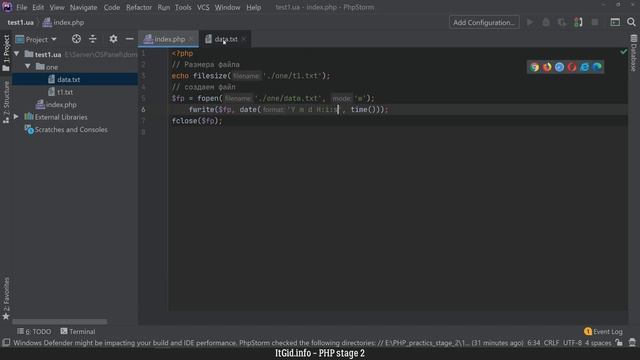Click the project window layout icon in toolbar
Screen dimensions: 640x360
tap(615, 22)
